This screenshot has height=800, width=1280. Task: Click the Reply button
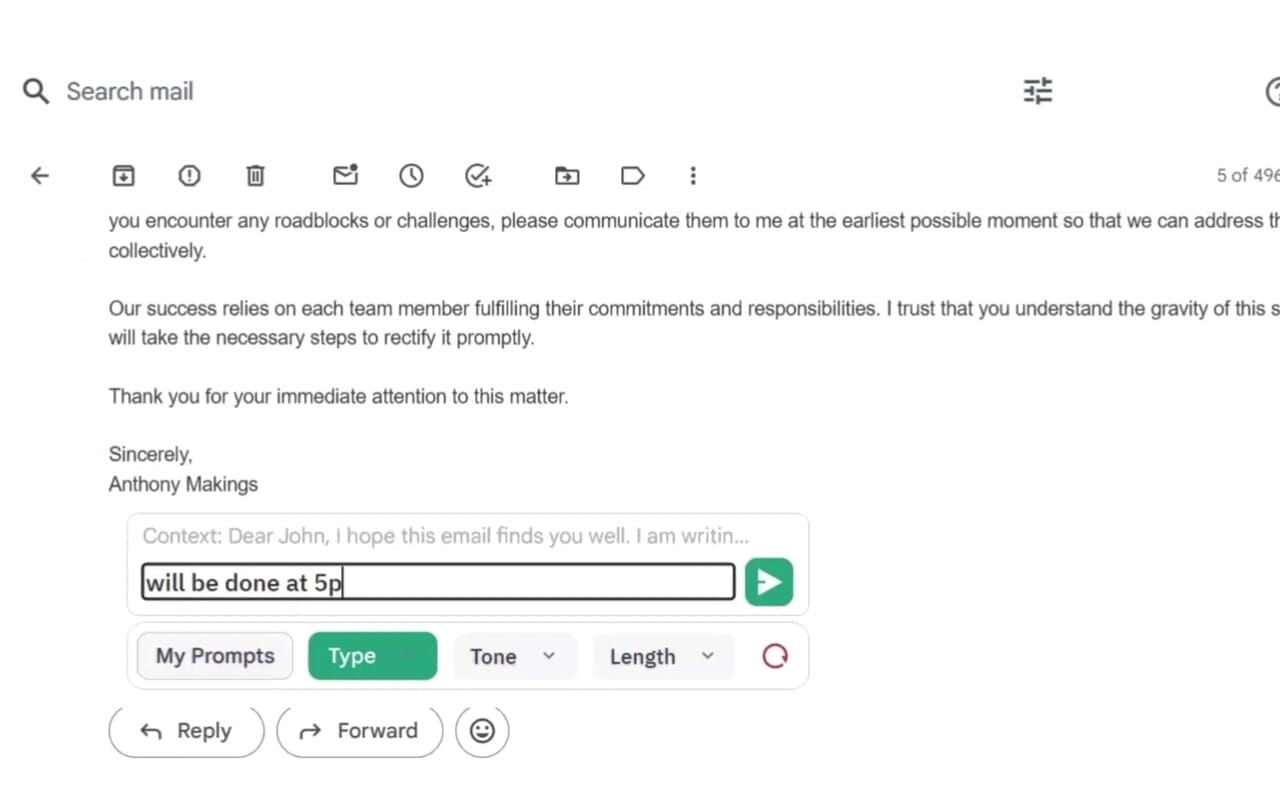click(187, 731)
